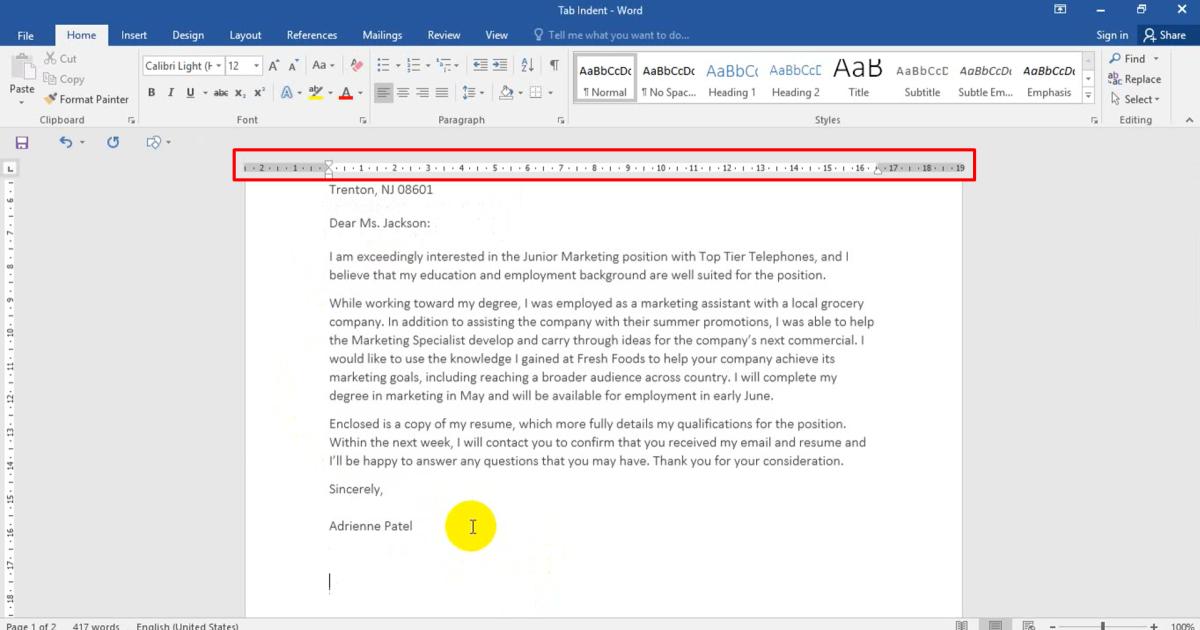Switch to the References tab

[312, 35]
